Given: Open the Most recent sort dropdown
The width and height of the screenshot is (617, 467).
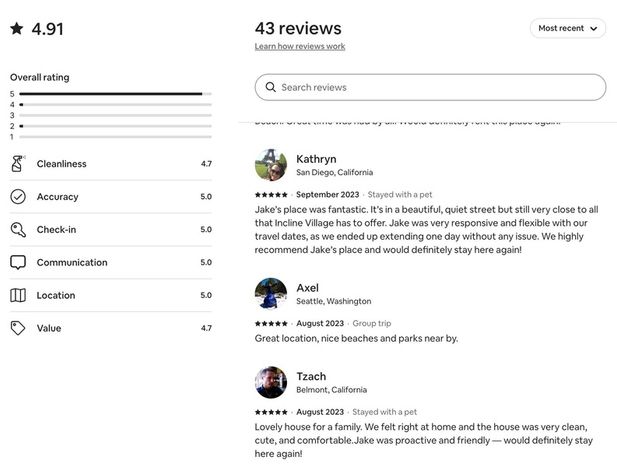Looking at the screenshot, I should [x=567, y=29].
